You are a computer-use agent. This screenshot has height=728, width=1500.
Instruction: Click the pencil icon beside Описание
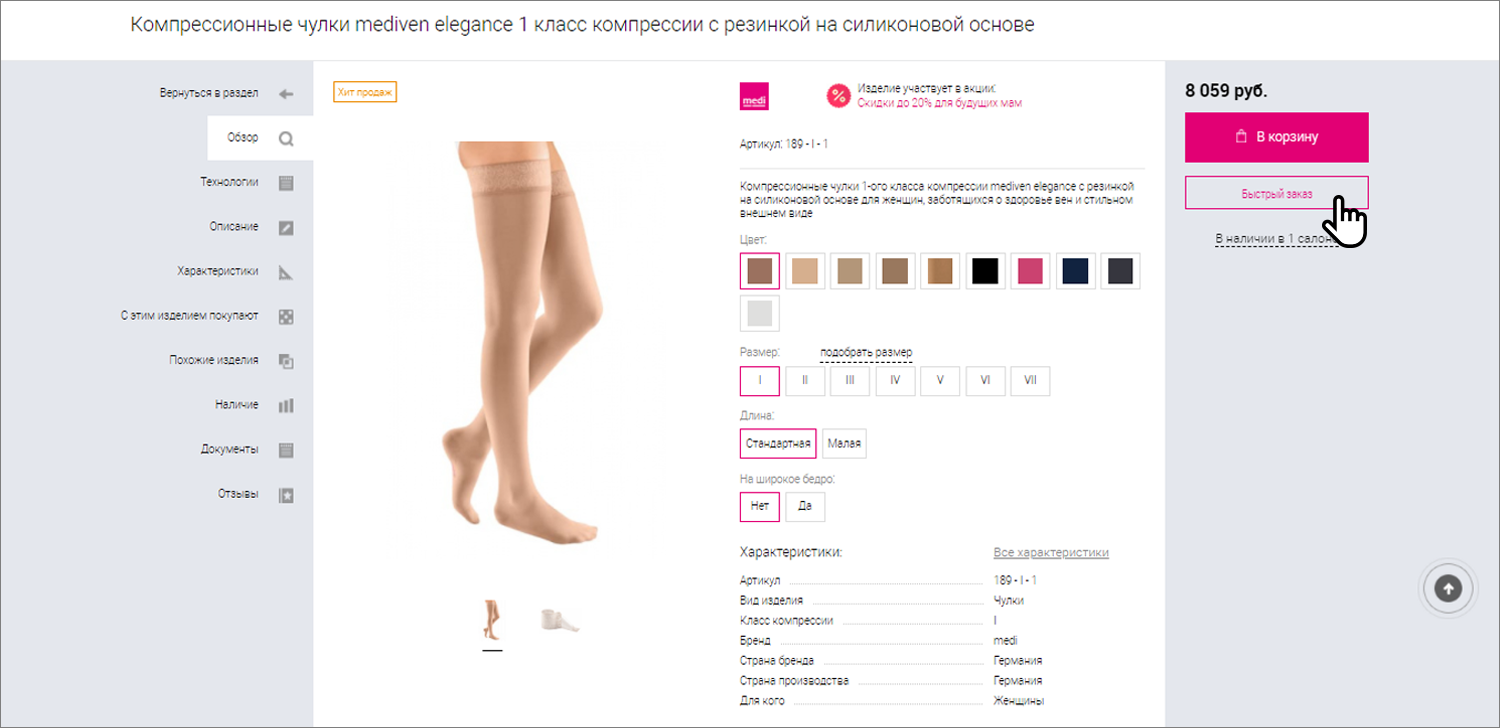[x=286, y=228]
